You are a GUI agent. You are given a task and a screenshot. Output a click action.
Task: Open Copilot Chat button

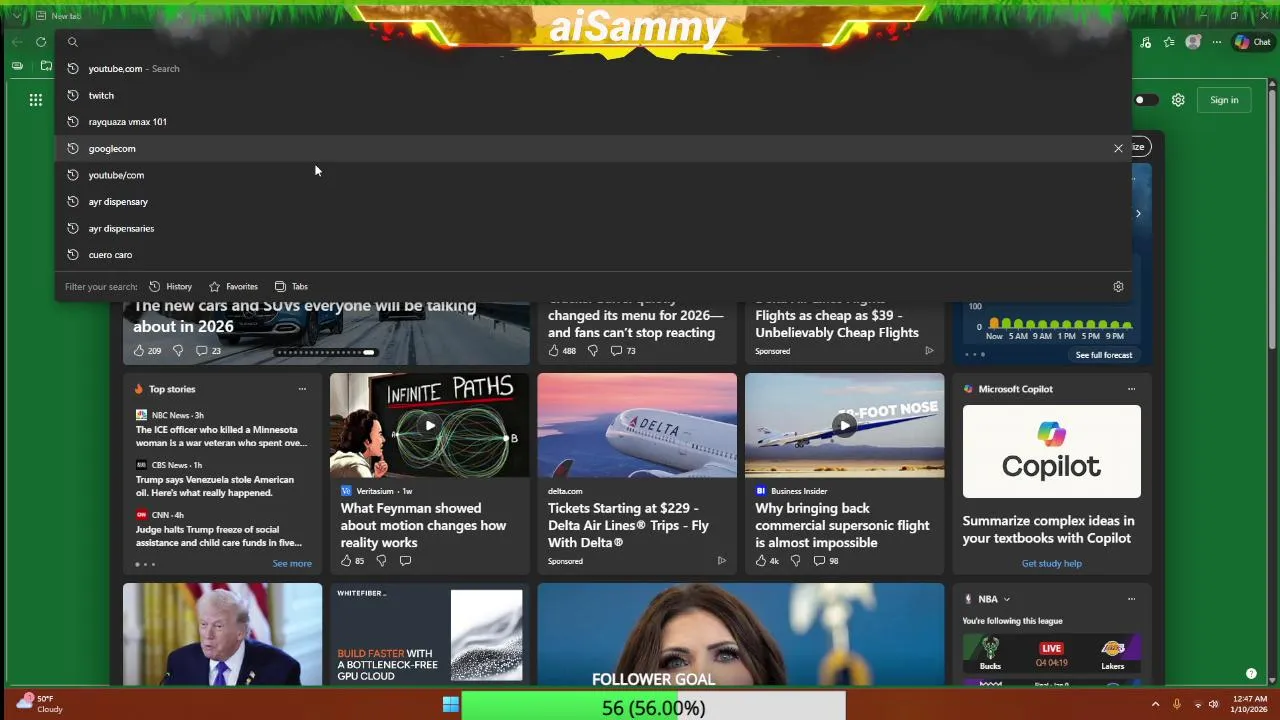pos(1252,42)
